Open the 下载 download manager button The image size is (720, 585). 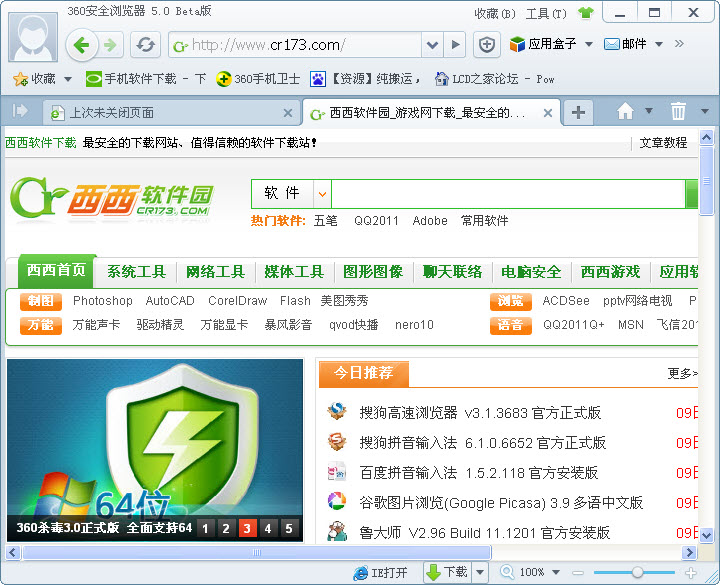(x=448, y=572)
